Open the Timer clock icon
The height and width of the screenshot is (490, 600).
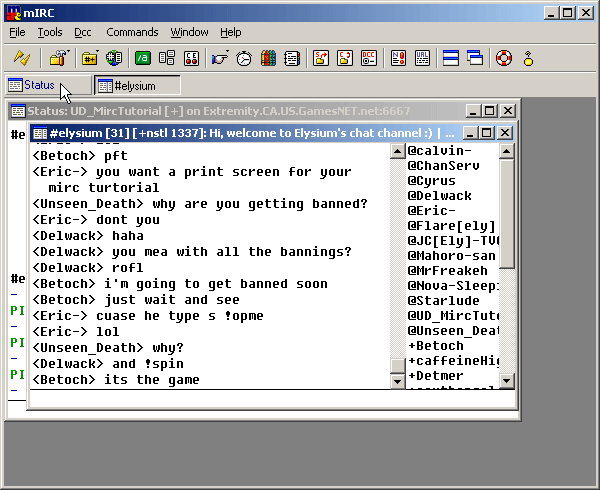(x=244, y=58)
